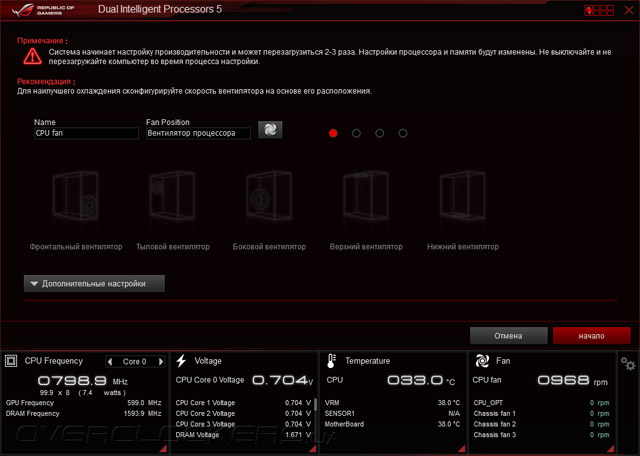Click the Фронтальный вентилятор label

(76, 247)
